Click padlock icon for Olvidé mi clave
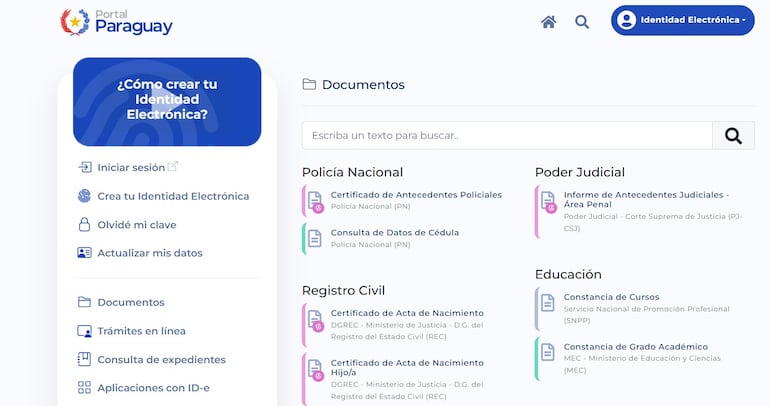This screenshot has width=770, height=406. (x=84, y=224)
